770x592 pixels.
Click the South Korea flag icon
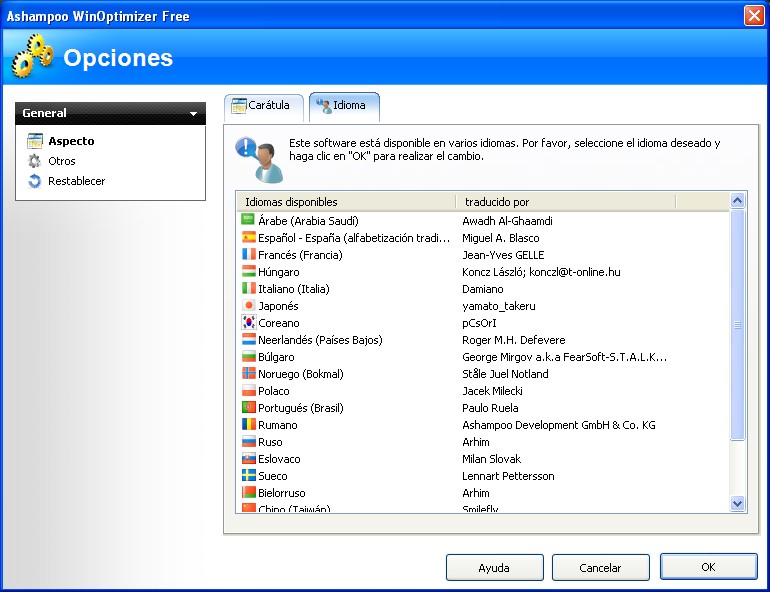[248, 322]
